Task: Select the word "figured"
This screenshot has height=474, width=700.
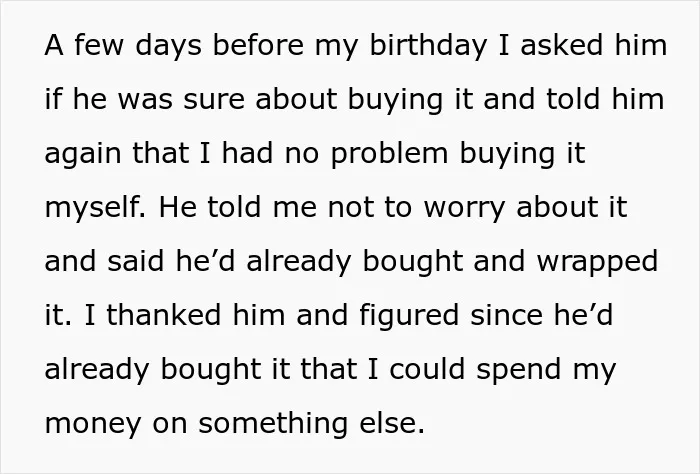Action: point(408,316)
